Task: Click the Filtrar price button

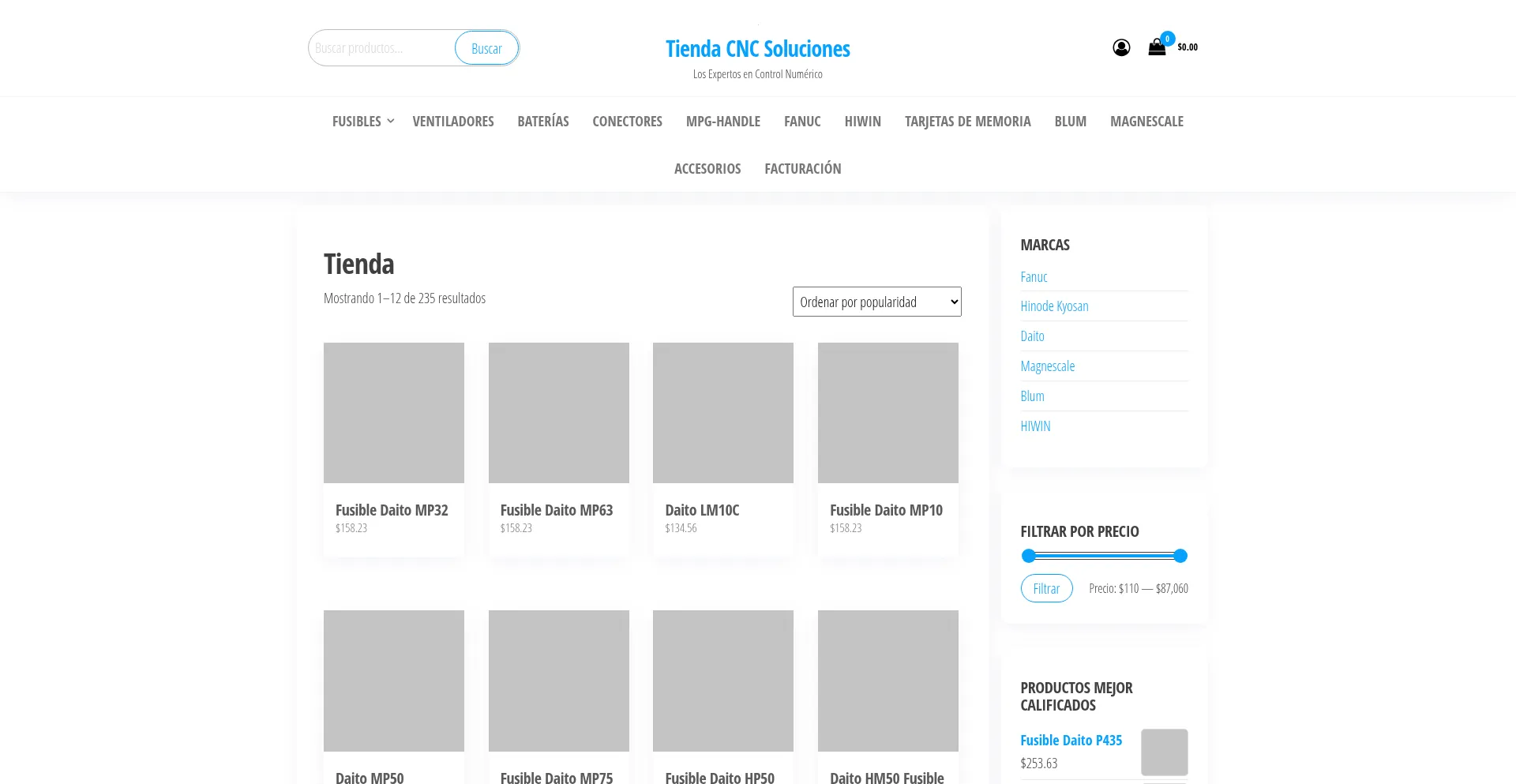Action: click(x=1046, y=588)
